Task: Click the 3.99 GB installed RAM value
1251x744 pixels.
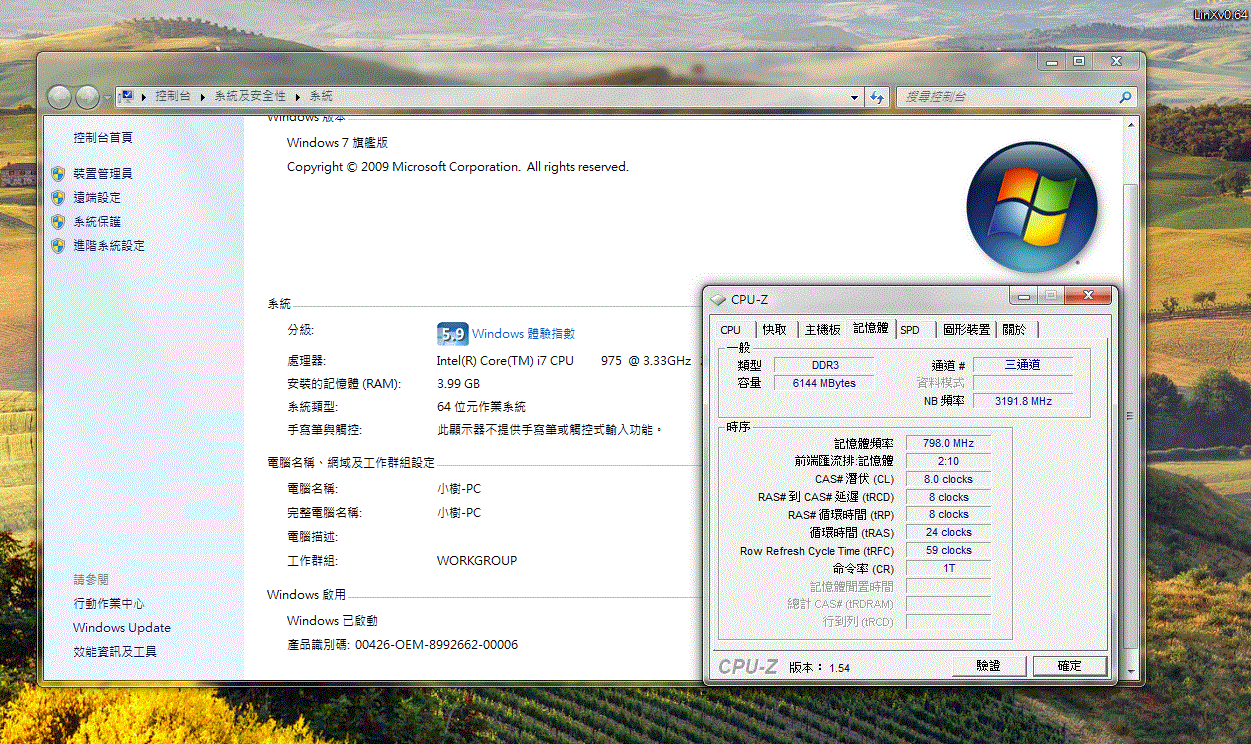Action: (458, 384)
